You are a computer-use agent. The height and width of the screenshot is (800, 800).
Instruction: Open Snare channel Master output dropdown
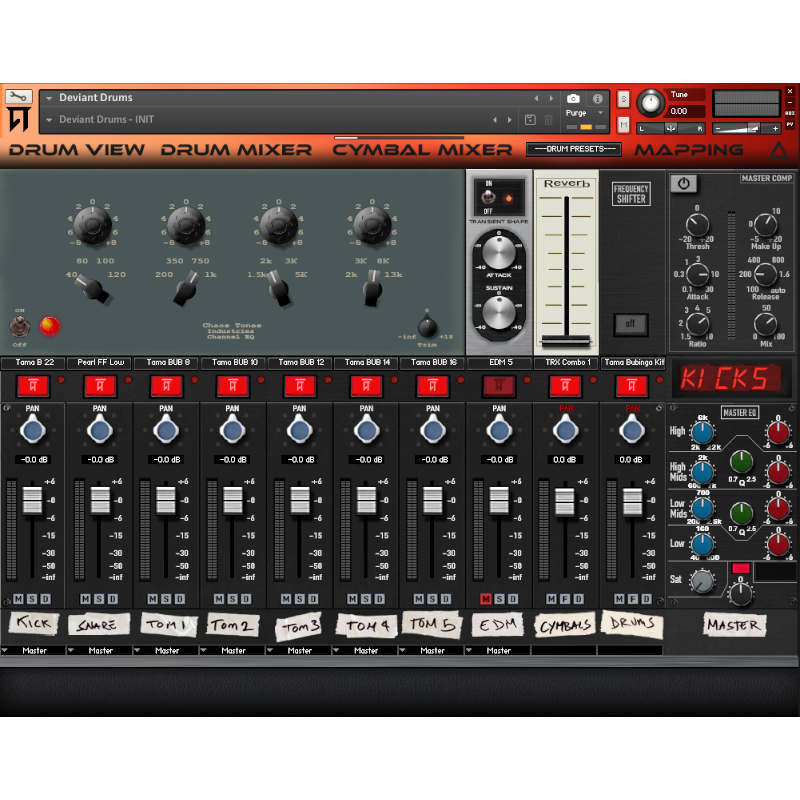coord(100,651)
